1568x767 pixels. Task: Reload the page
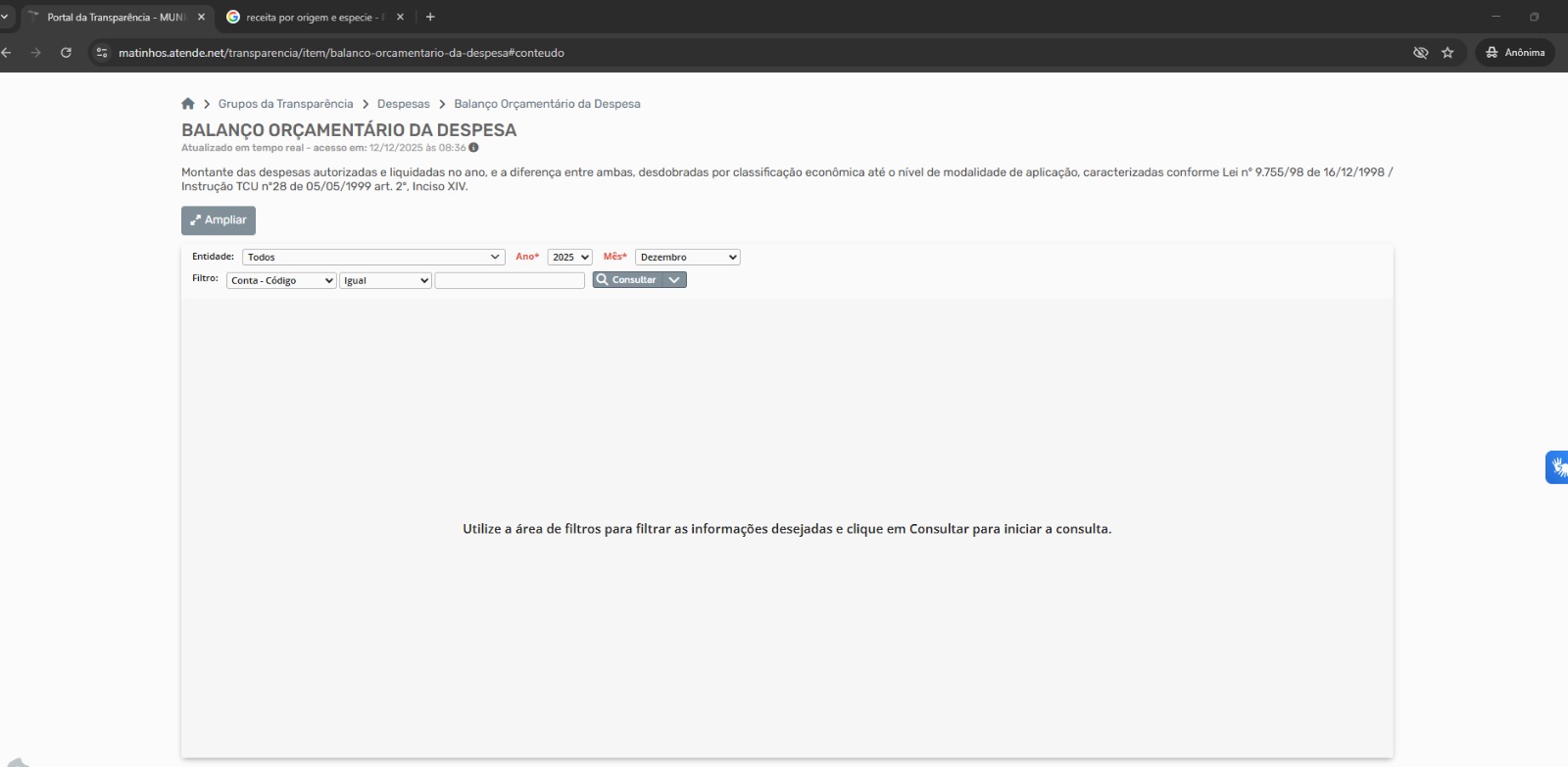click(66, 53)
